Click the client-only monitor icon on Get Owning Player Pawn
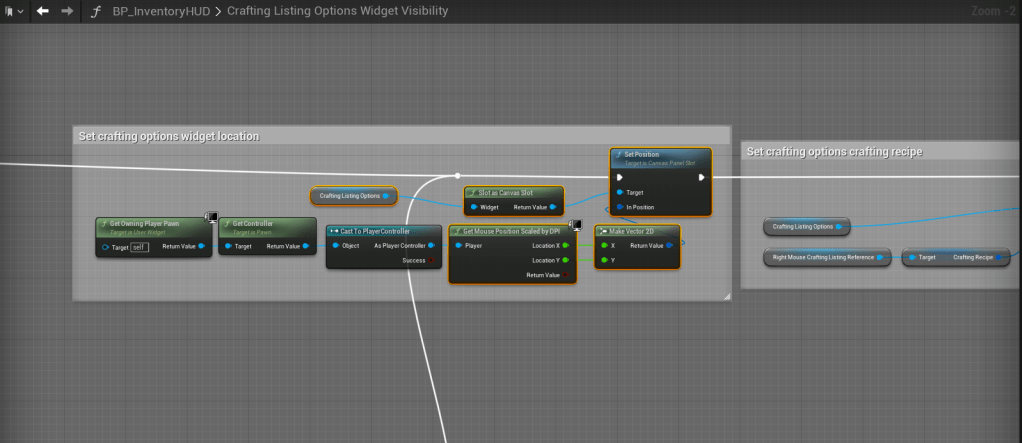 tap(212, 218)
